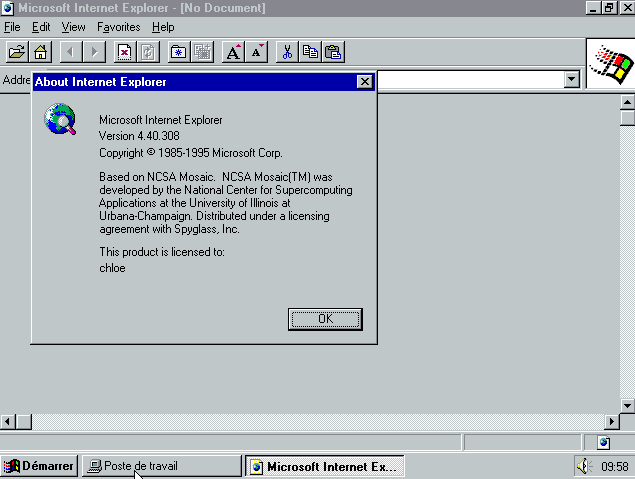Open the Favorites folder toolbar icon
This screenshot has height=479, width=635.
click(x=179, y=52)
